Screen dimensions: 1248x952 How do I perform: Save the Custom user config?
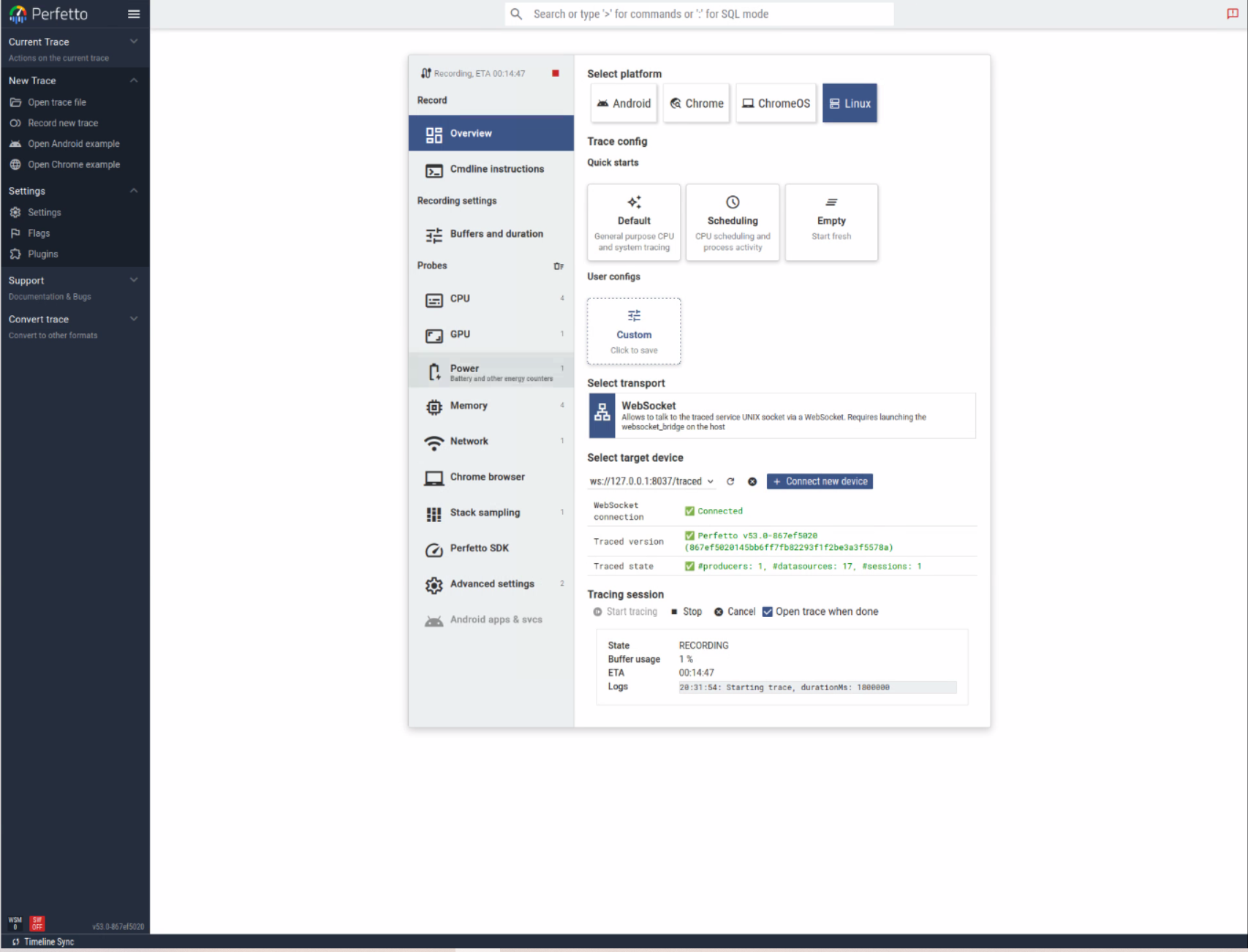[x=634, y=331]
